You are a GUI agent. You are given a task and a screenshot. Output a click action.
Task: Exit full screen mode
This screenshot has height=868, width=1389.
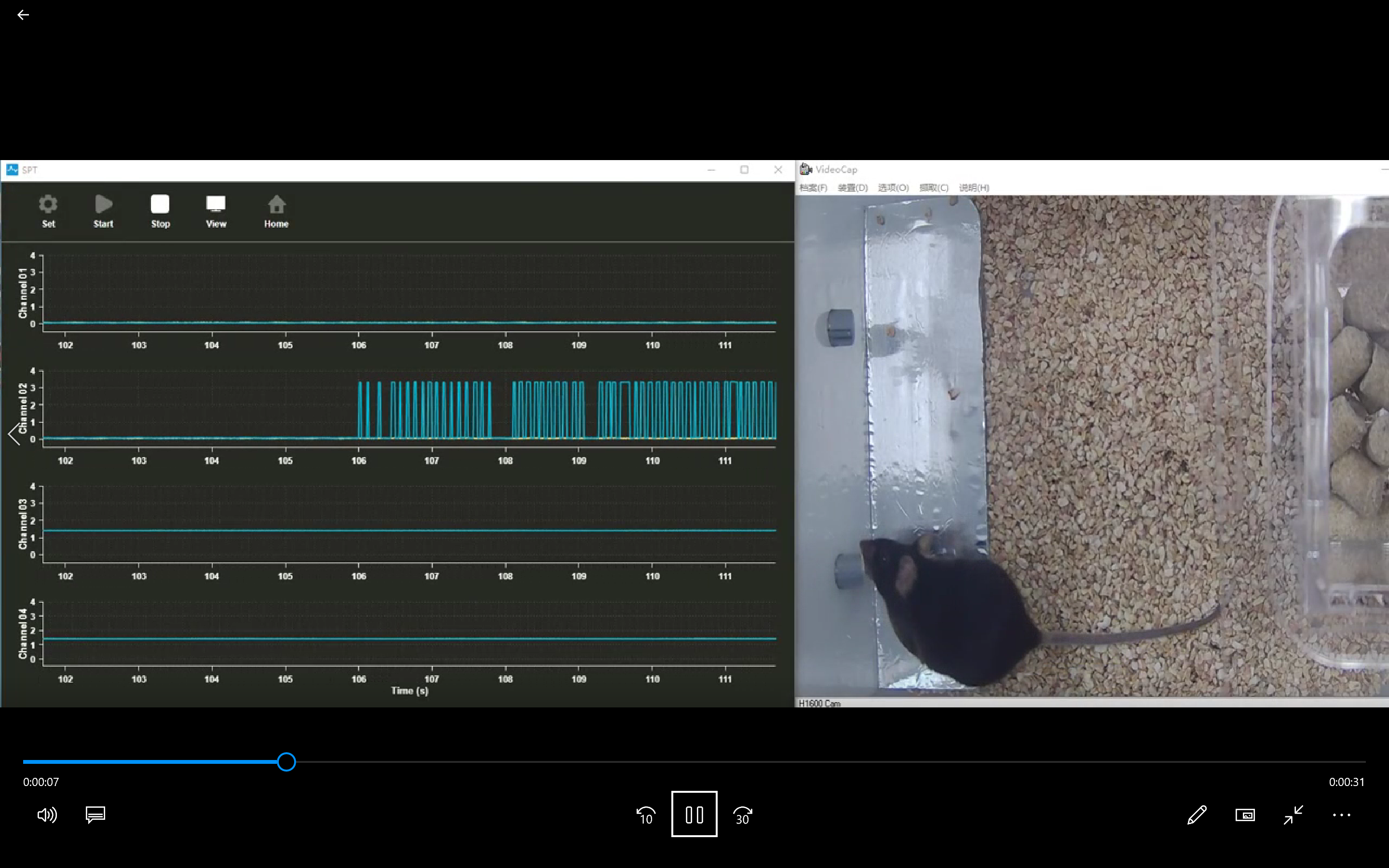[x=1293, y=814]
